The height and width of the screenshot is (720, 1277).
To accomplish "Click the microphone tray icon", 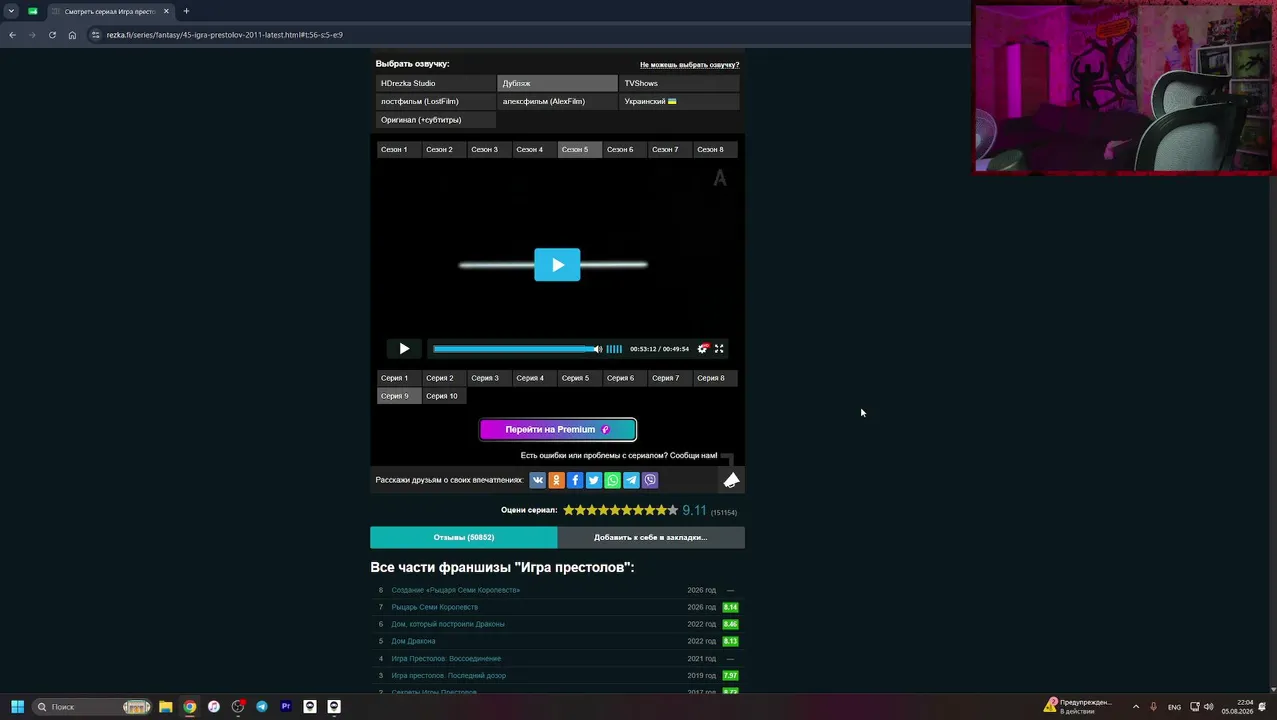I will 1154,707.
